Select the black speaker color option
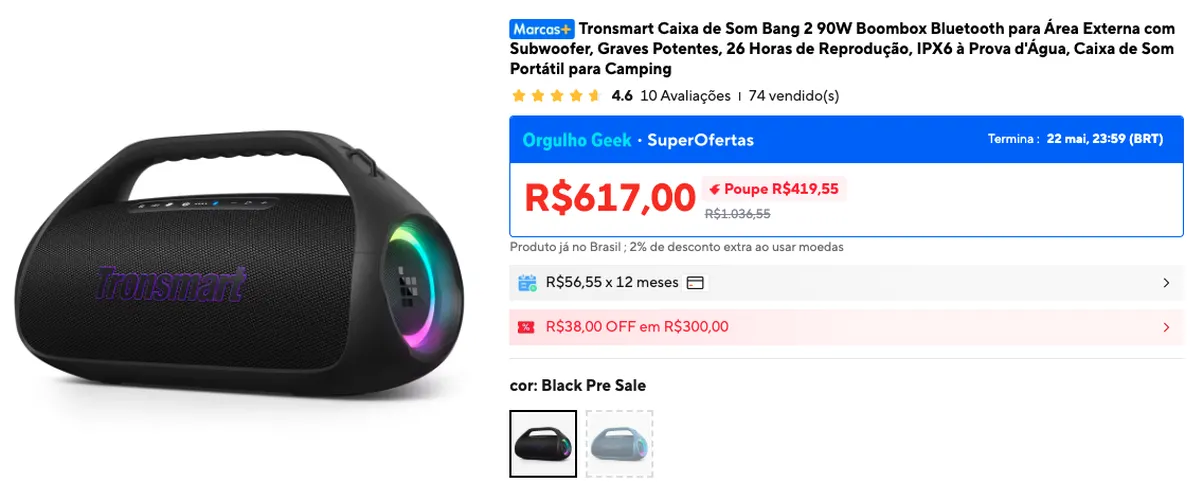The width and height of the screenshot is (1203, 500). tap(543, 444)
